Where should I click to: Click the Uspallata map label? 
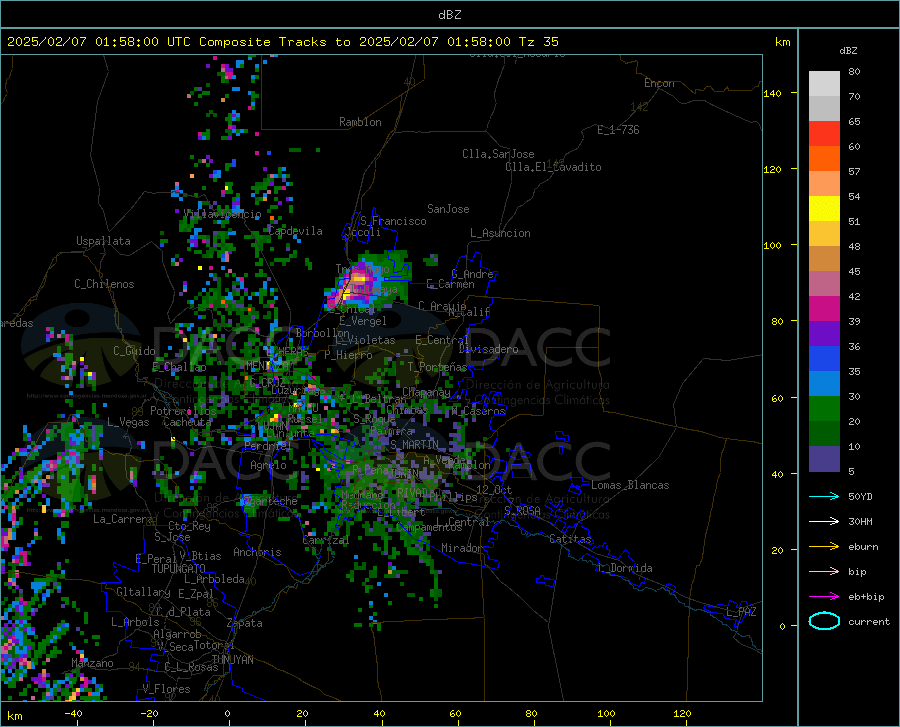point(103,241)
